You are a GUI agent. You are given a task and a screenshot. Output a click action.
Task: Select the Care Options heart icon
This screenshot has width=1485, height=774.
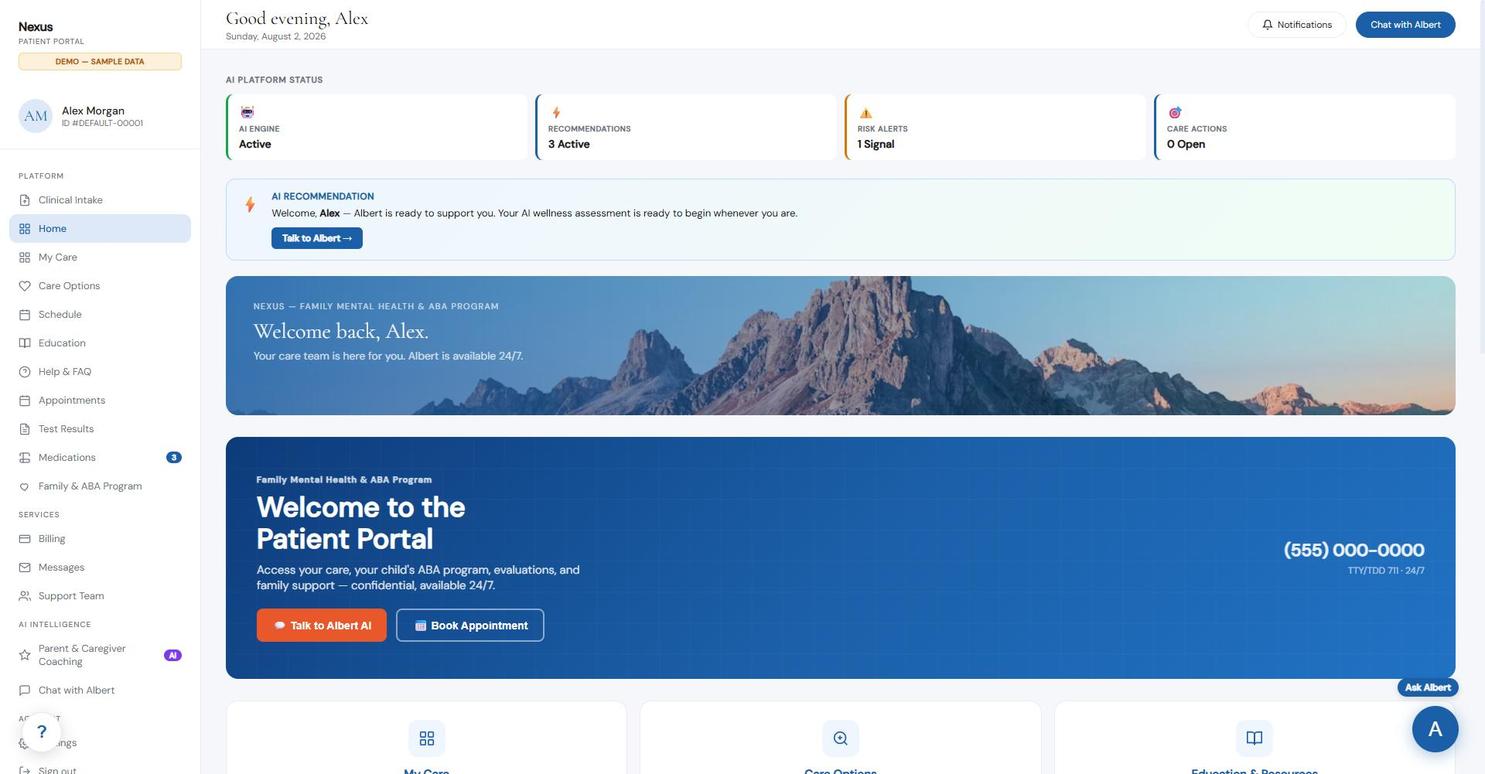pyautogui.click(x=25, y=286)
